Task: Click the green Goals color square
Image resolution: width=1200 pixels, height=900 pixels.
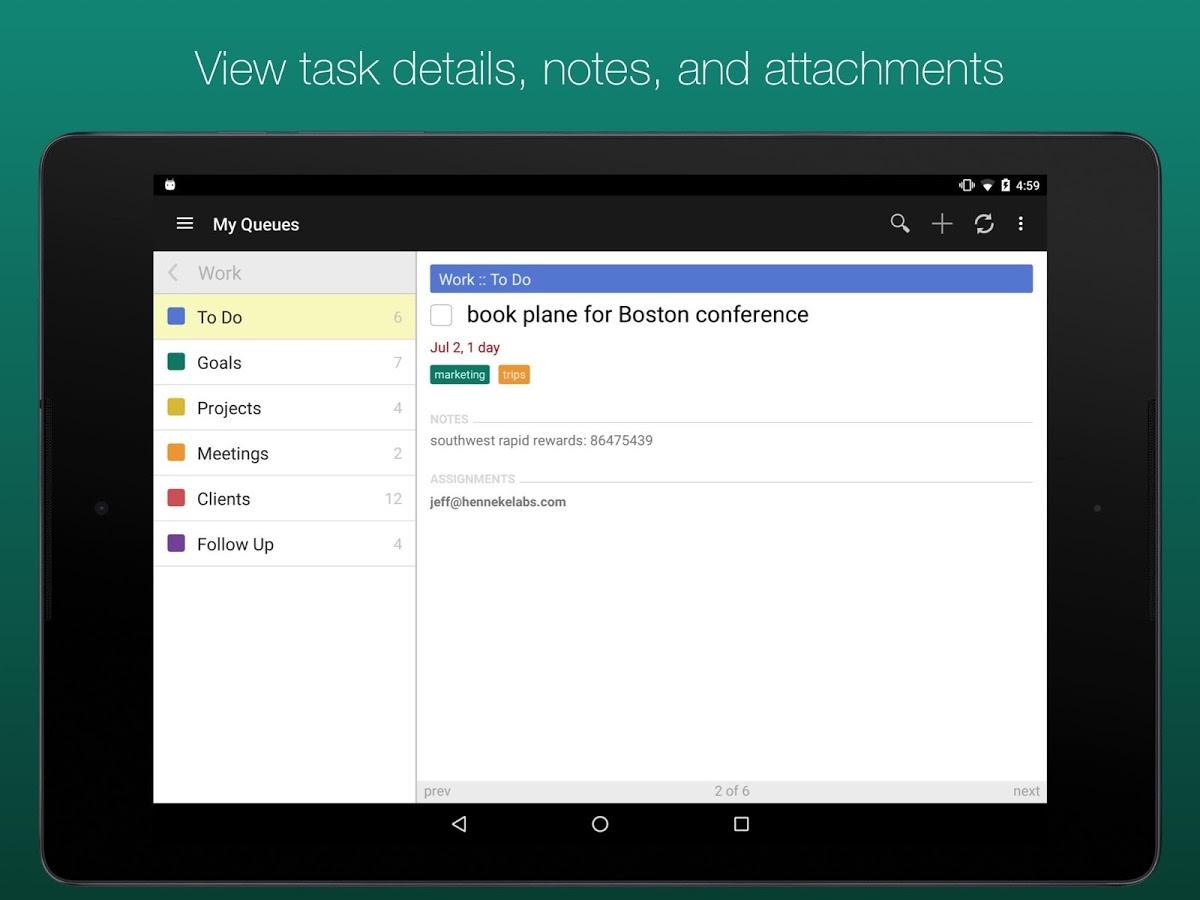Action: point(176,361)
